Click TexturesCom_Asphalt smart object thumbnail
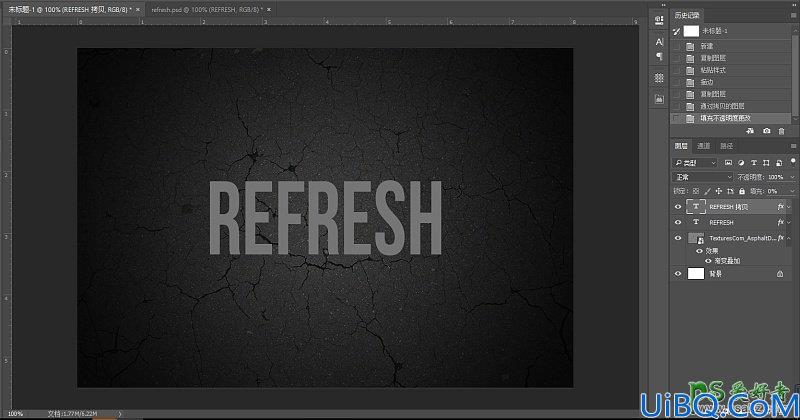The width and height of the screenshot is (800, 420). pos(696,238)
